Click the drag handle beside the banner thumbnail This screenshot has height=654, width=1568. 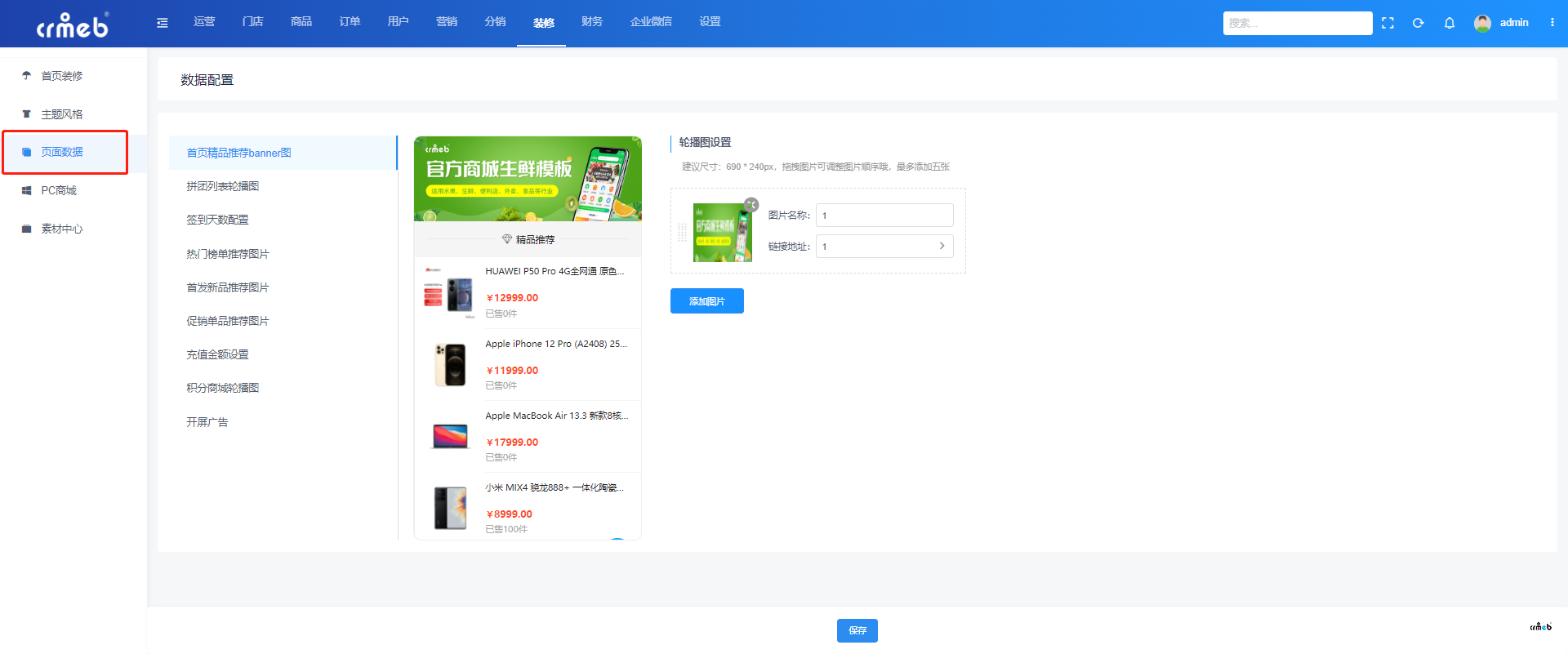682,233
